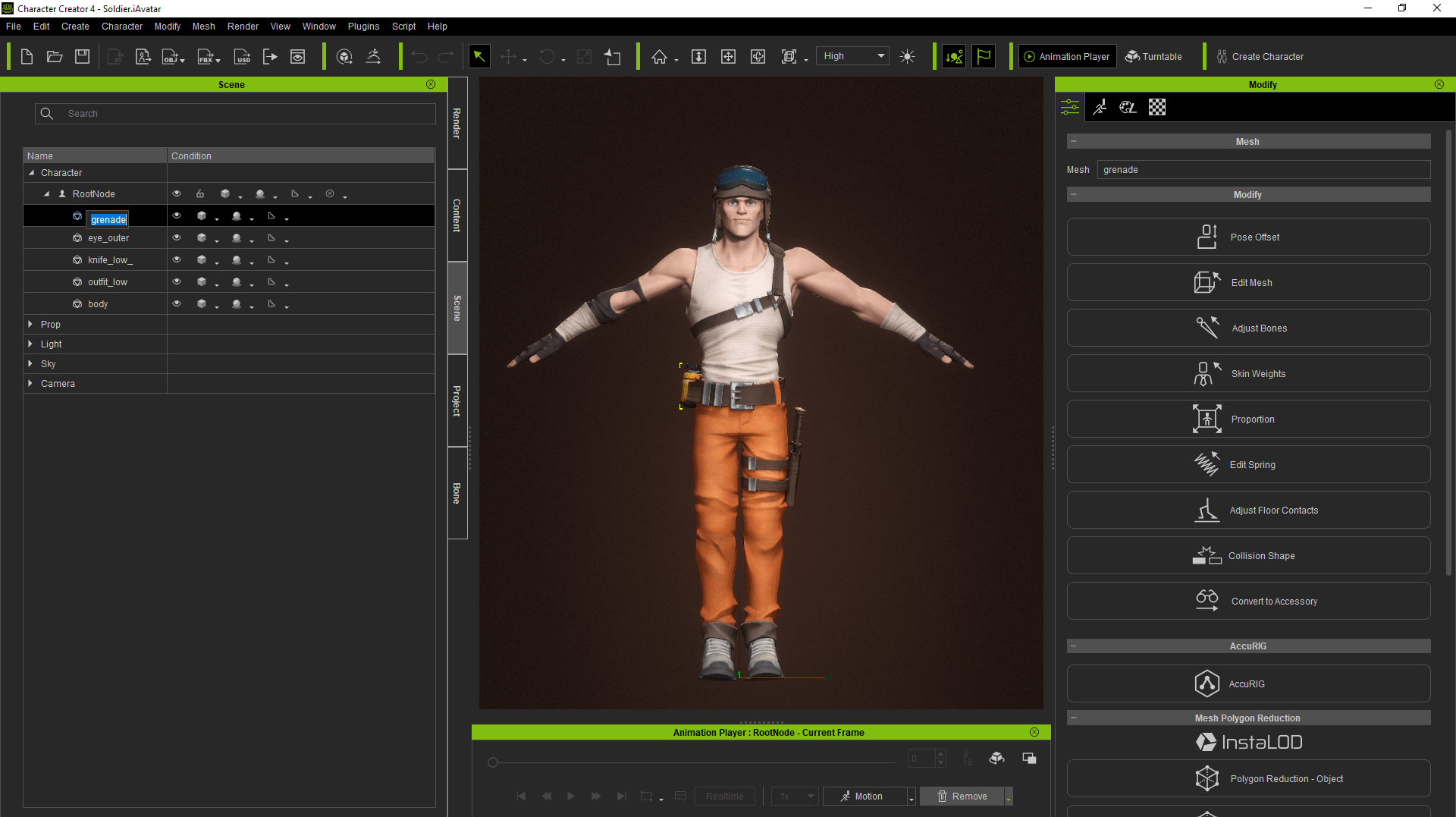Toggle visibility of body mesh
This screenshot has height=817, width=1456.
177,304
